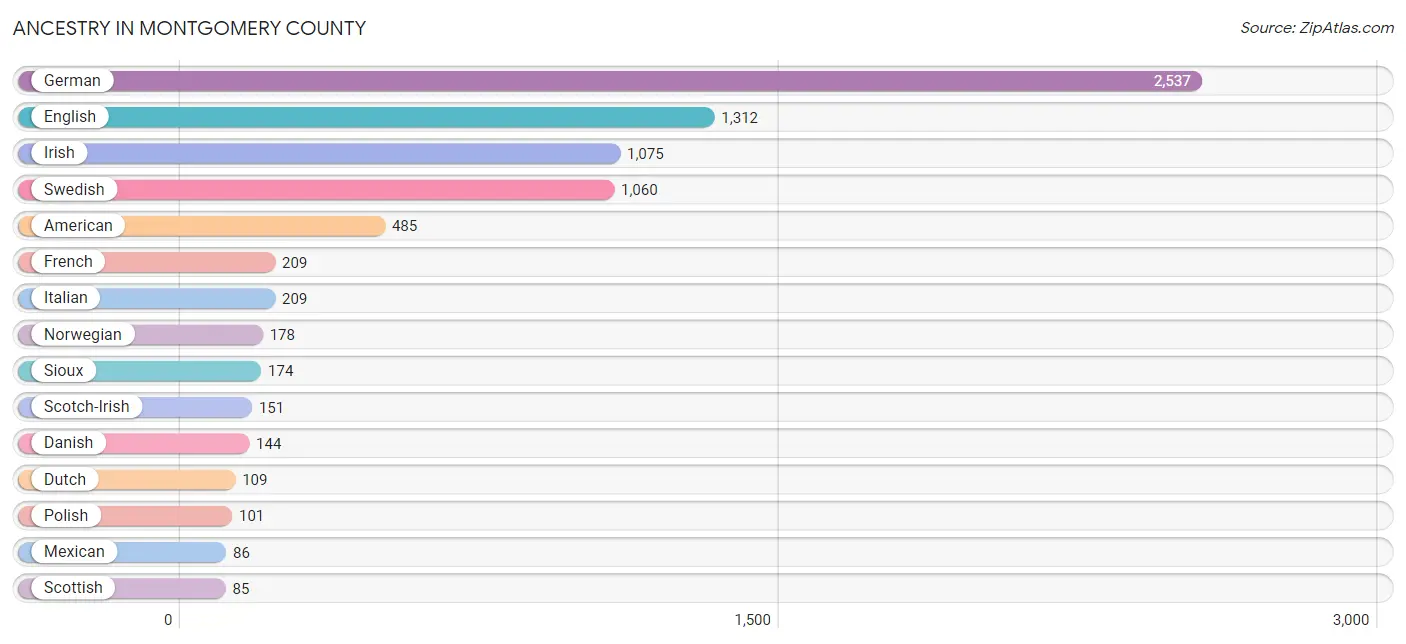1406x644 pixels.
Task: Select the Dutch ancestry label
Action: click(x=65, y=480)
